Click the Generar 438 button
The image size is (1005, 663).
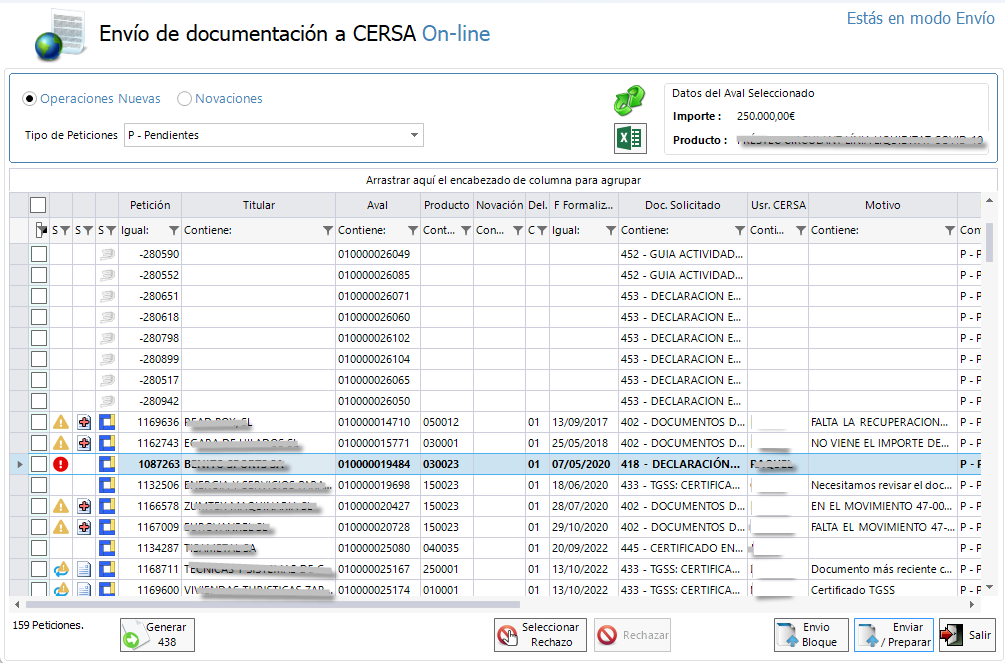(x=157, y=635)
